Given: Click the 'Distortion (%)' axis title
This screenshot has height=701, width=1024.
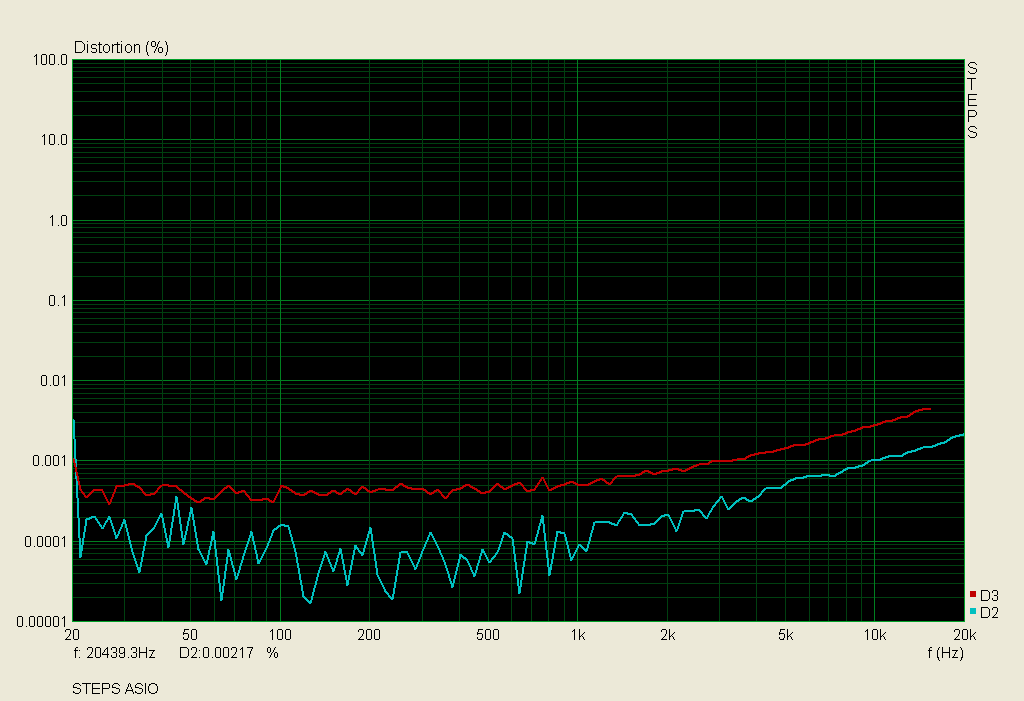Looking at the screenshot, I should pos(121,48).
